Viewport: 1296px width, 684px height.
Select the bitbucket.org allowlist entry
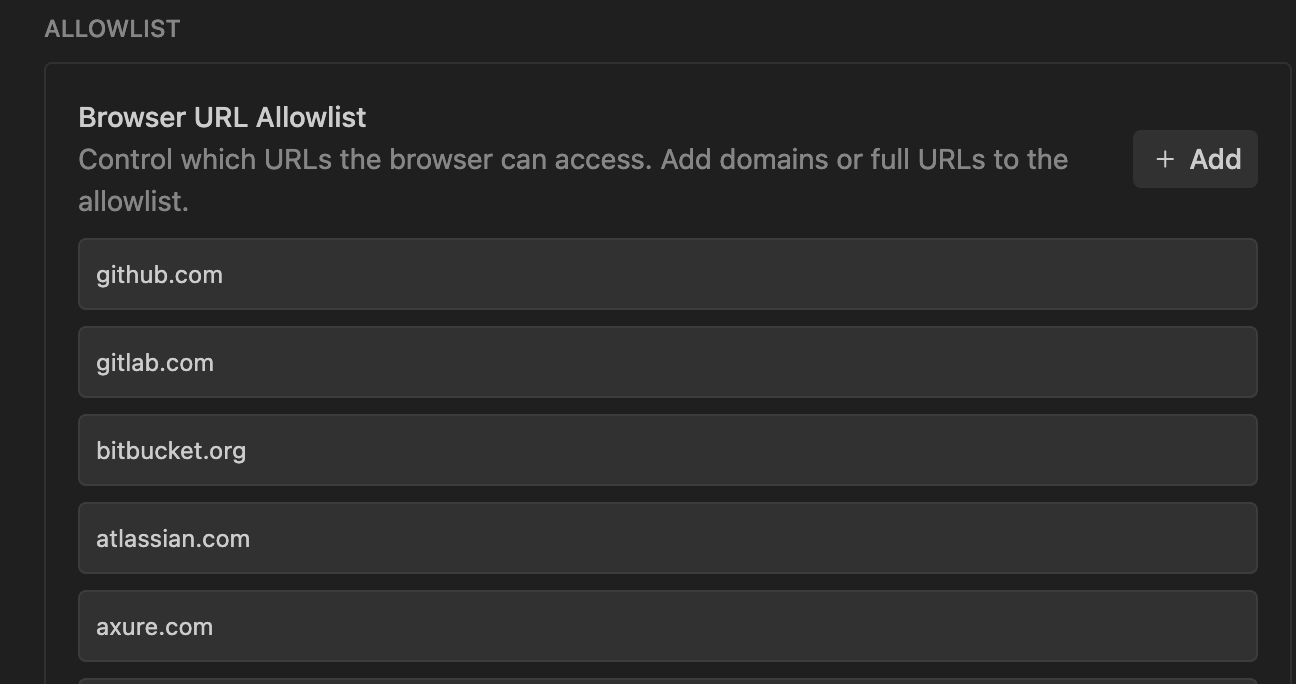pyautogui.click(x=667, y=450)
